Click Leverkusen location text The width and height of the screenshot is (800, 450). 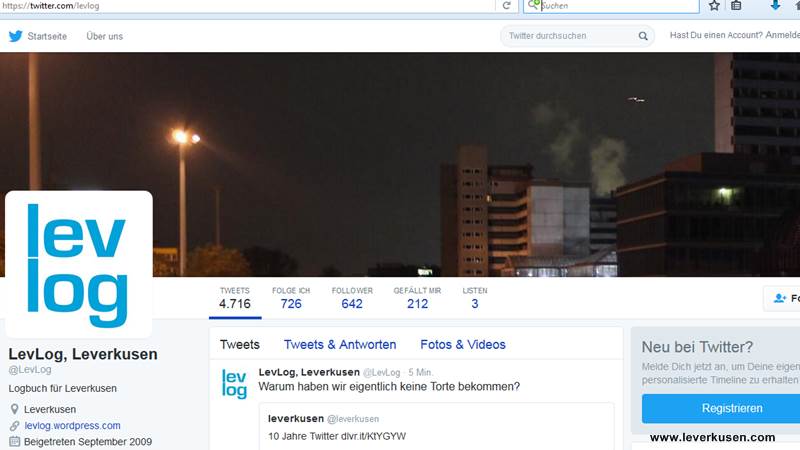click(x=50, y=409)
